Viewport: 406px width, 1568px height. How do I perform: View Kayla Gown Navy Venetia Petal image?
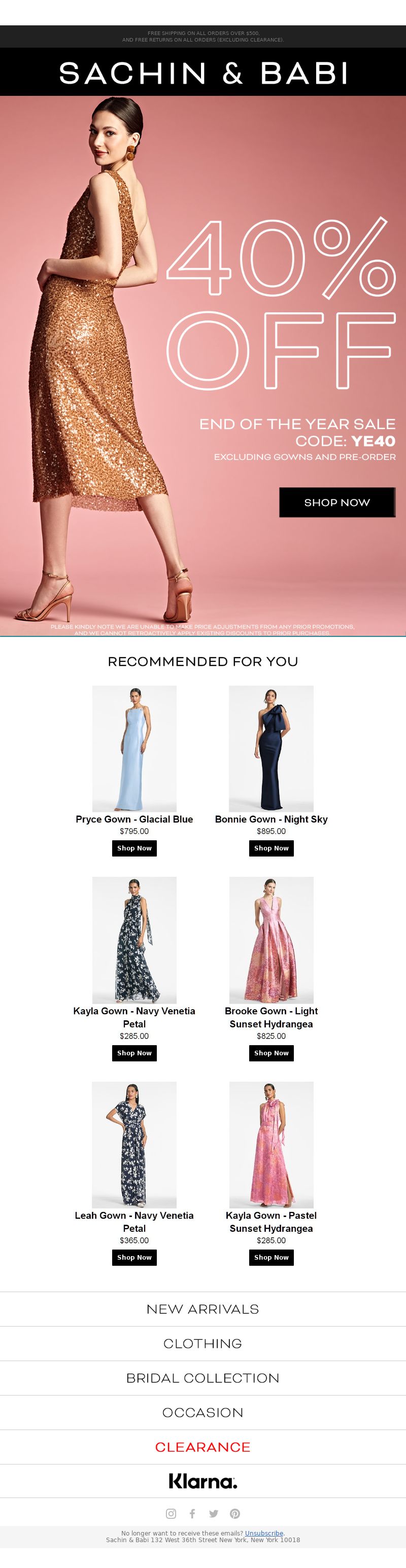tap(134, 940)
